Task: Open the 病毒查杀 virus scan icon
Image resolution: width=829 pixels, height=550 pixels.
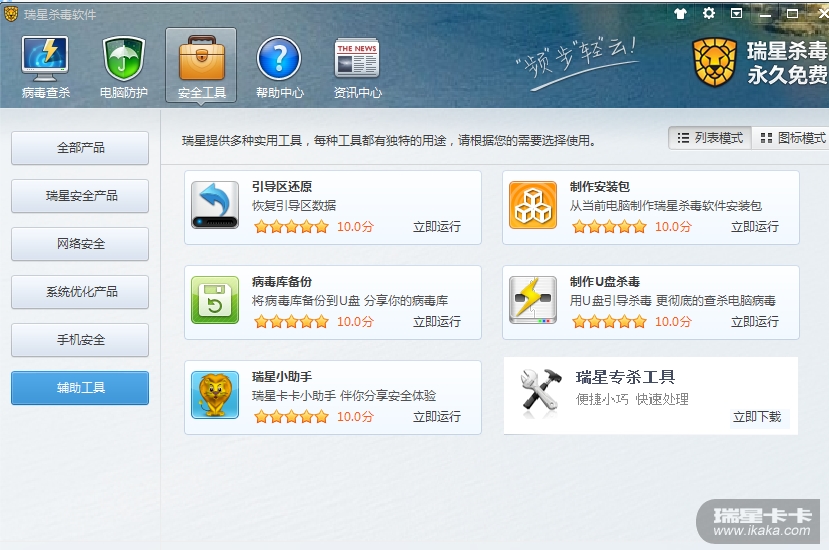Action: click(45, 59)
